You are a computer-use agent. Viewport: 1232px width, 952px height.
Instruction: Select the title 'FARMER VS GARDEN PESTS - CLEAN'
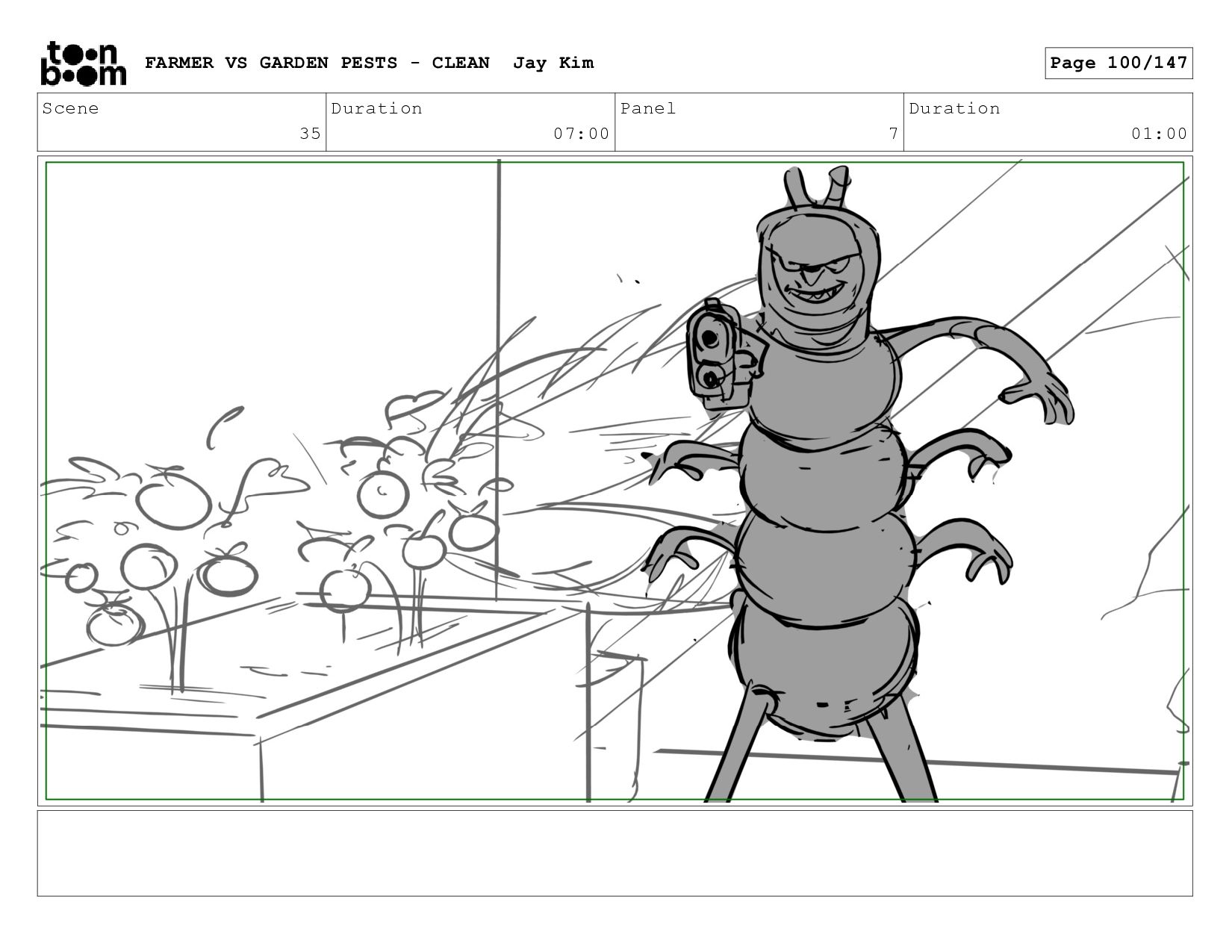[317, 63]
